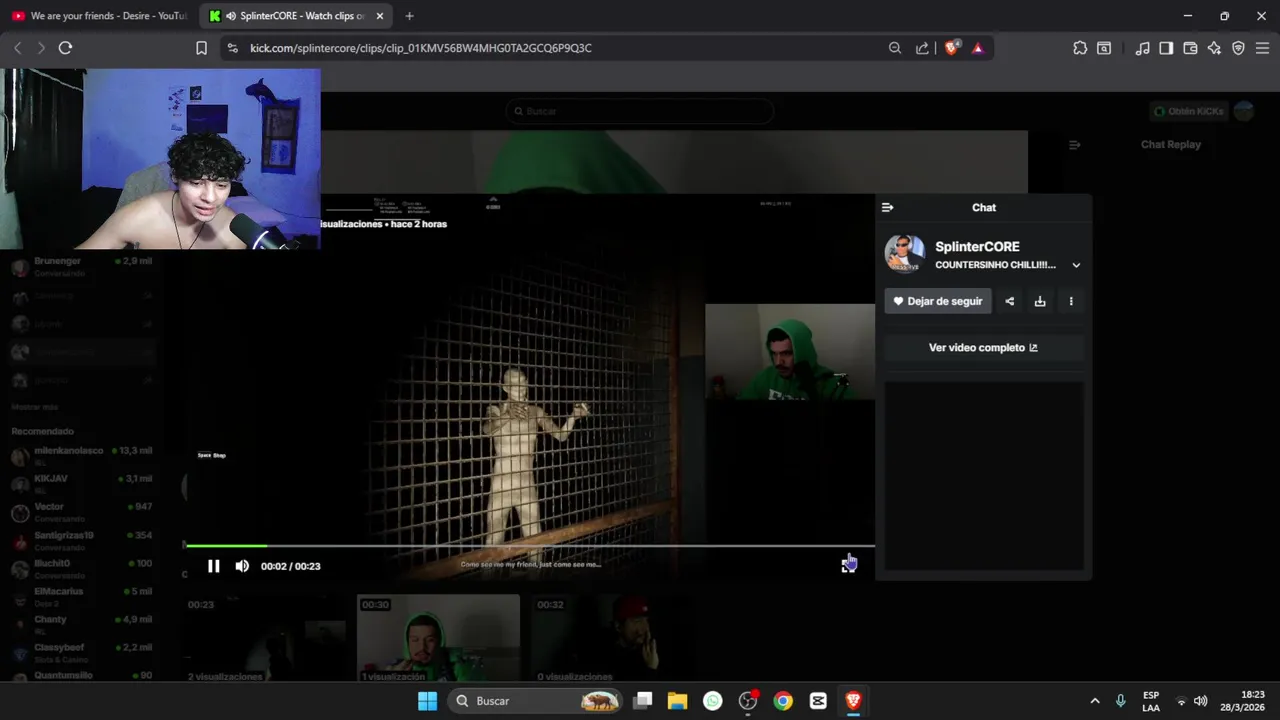Screen dimensions: 1280x720
Task: Expand the SplinterCORE channel info chevron
Action: pyautogui.click(x=1076, y=265)
